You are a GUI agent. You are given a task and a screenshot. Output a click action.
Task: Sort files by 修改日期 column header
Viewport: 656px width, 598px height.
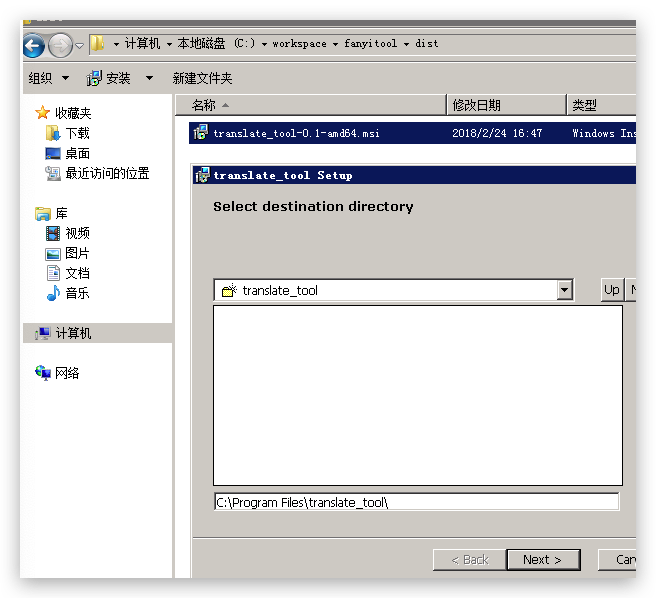click(477, 105)
